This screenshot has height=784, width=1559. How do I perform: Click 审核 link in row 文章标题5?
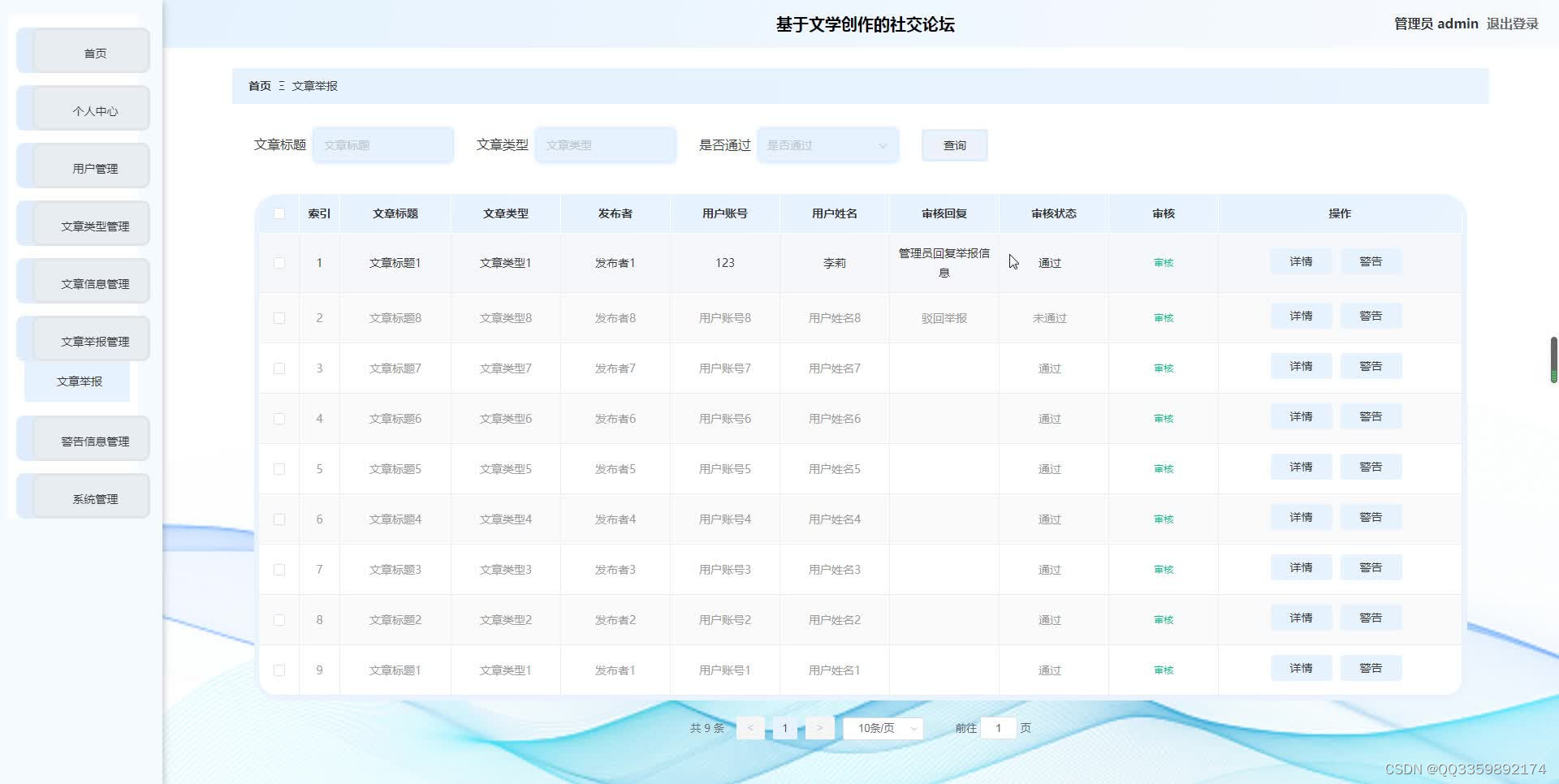click(x=1163, y=469)
